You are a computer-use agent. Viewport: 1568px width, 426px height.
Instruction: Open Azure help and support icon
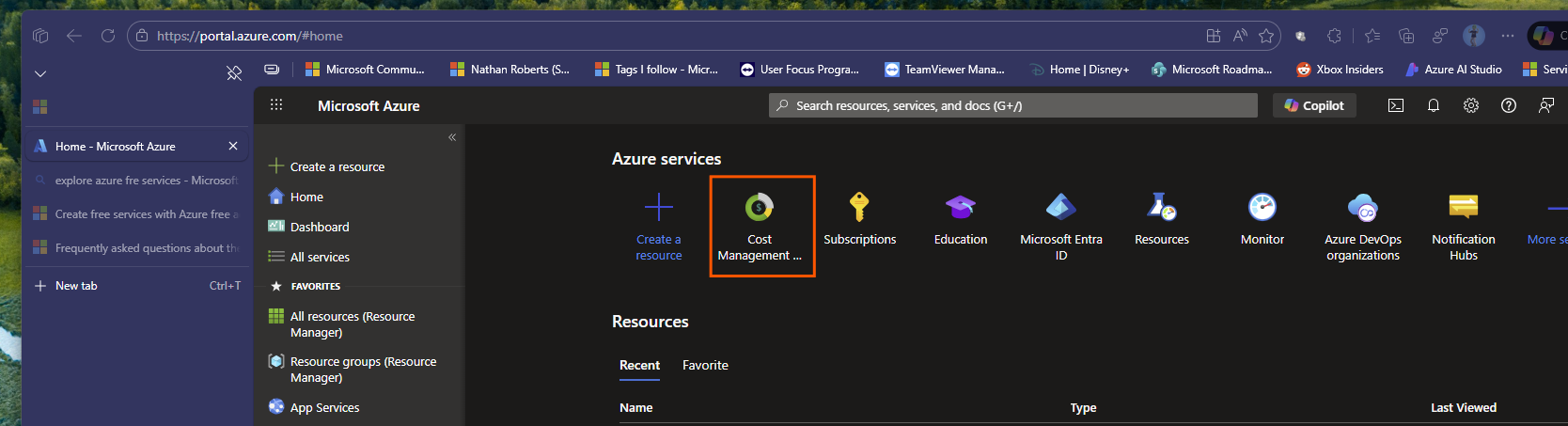1509,105
